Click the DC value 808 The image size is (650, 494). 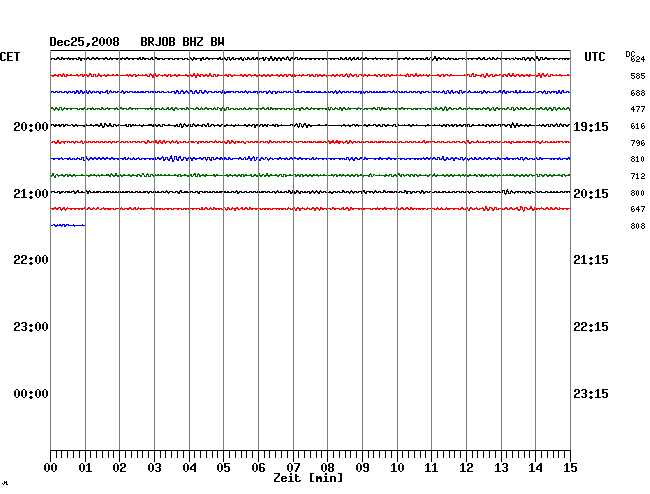(638, 226)
